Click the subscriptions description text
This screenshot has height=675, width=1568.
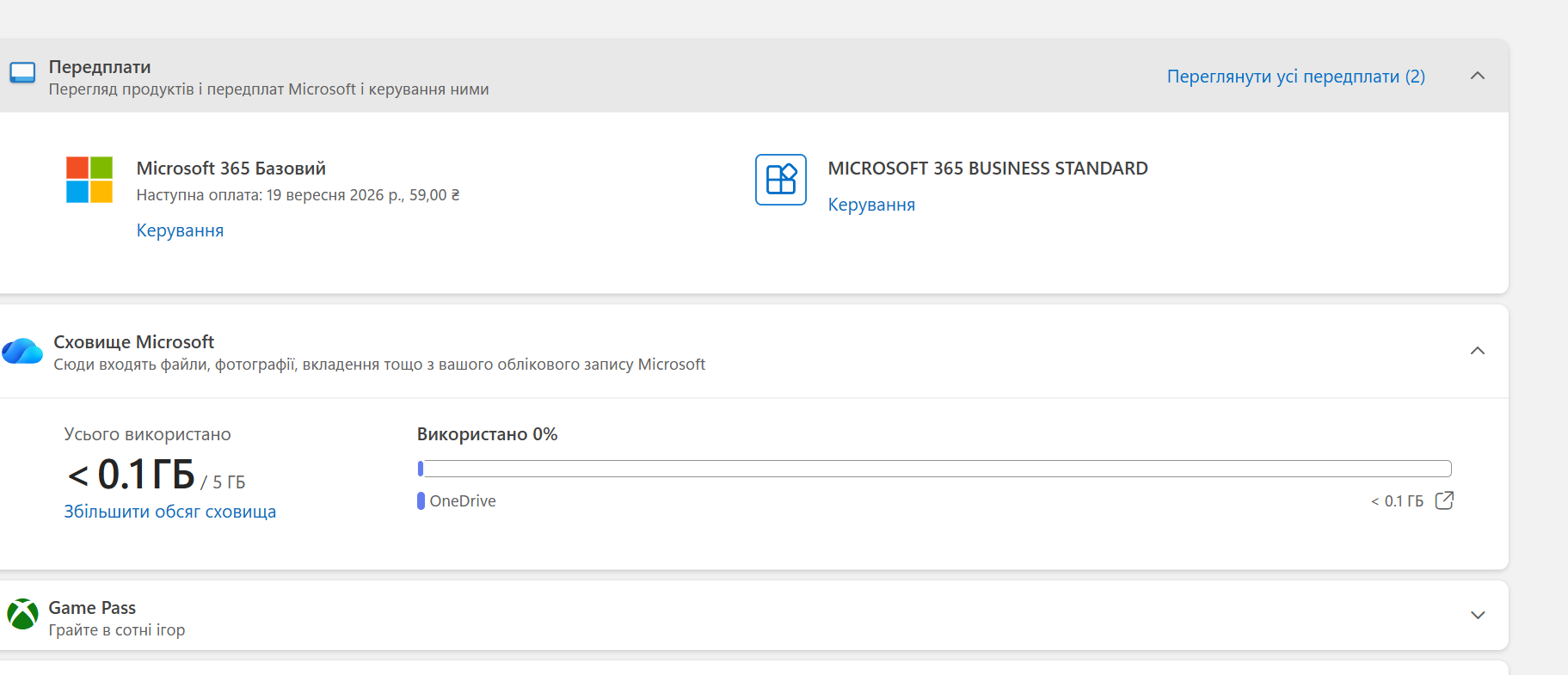point(268,89)
